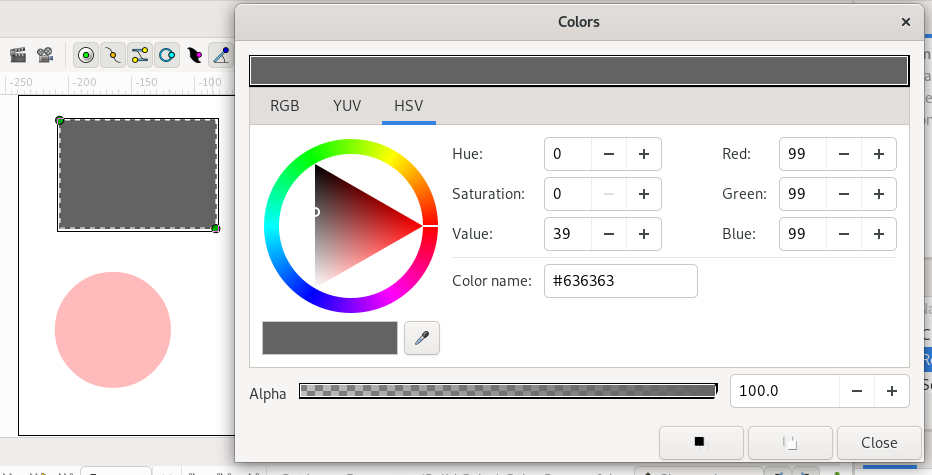
Task: Toggle angle handles with blue dot icon
Action: [222, 55]
